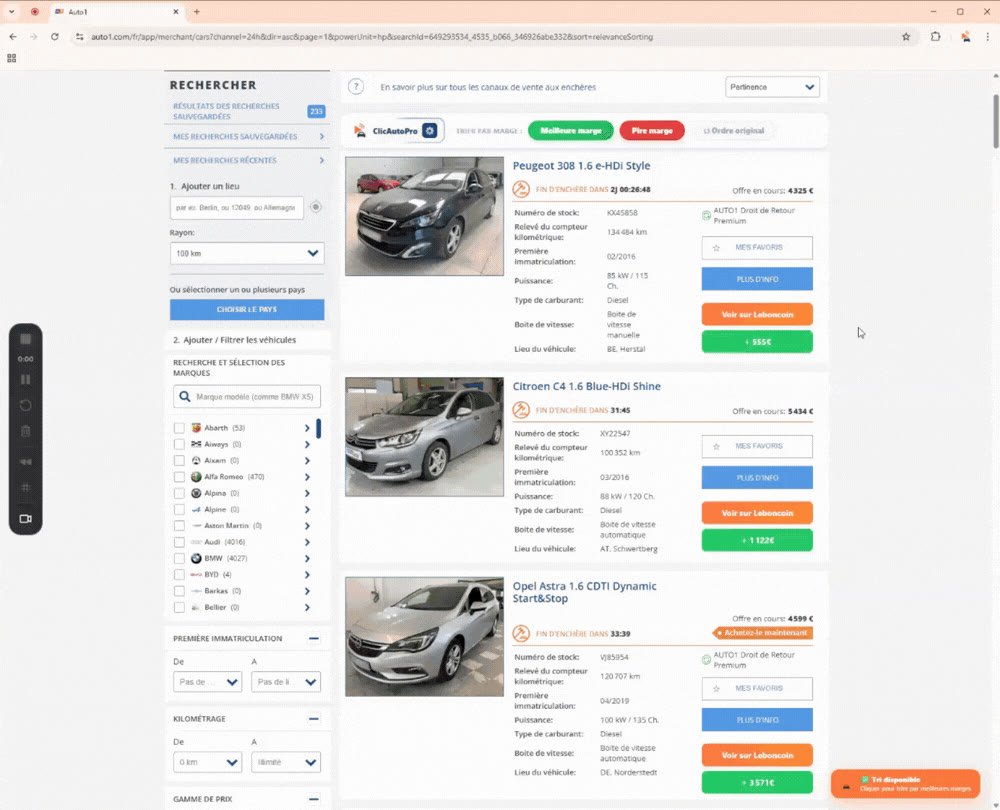The width and height of the screenshot is (1000, 810).
Task: Open Mes recherches récentes
Action: [248, 160]
